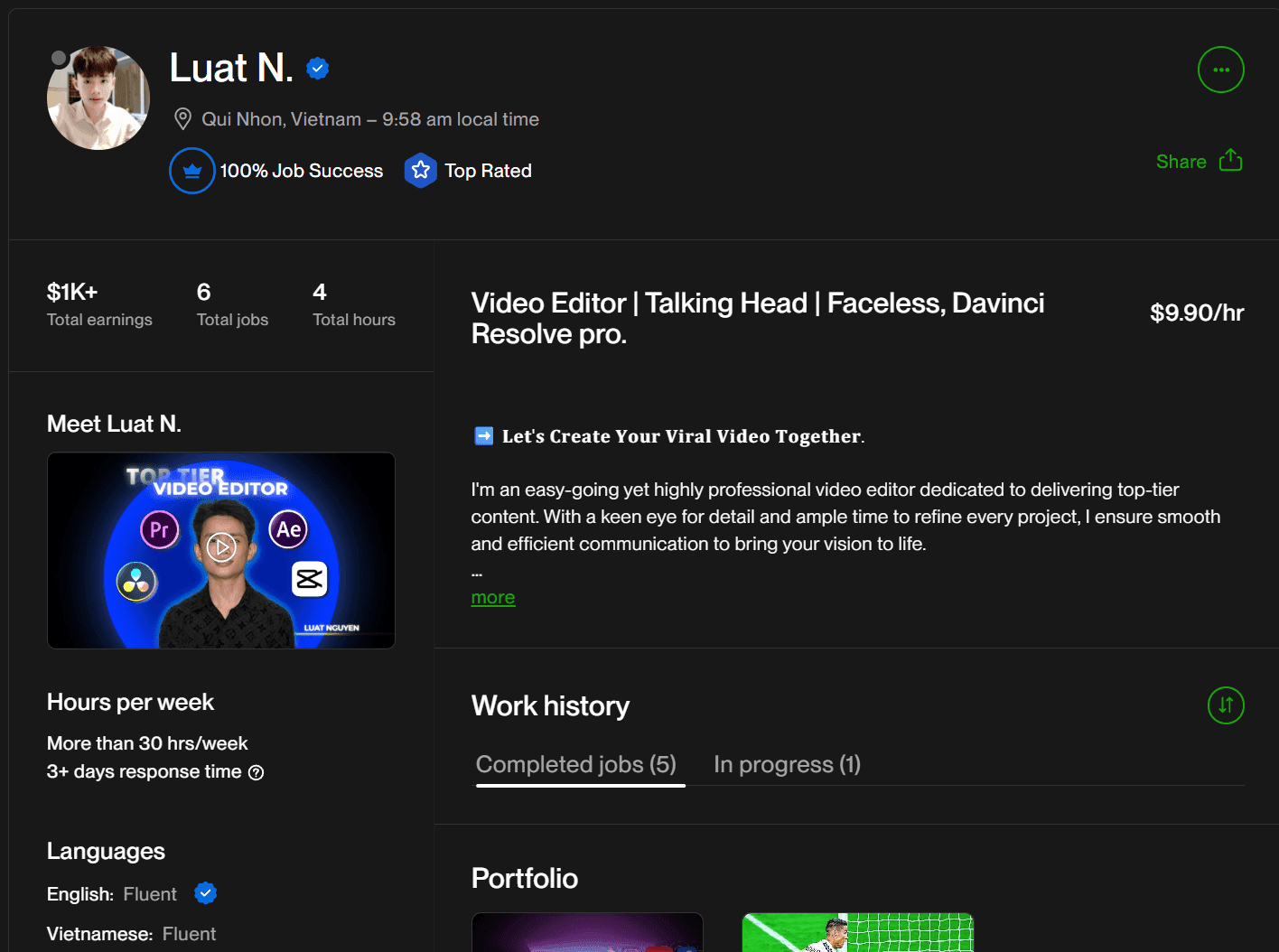Click the Share link
The height and width of the screenshot is (952, 1279).
[x=1181, y=162]
